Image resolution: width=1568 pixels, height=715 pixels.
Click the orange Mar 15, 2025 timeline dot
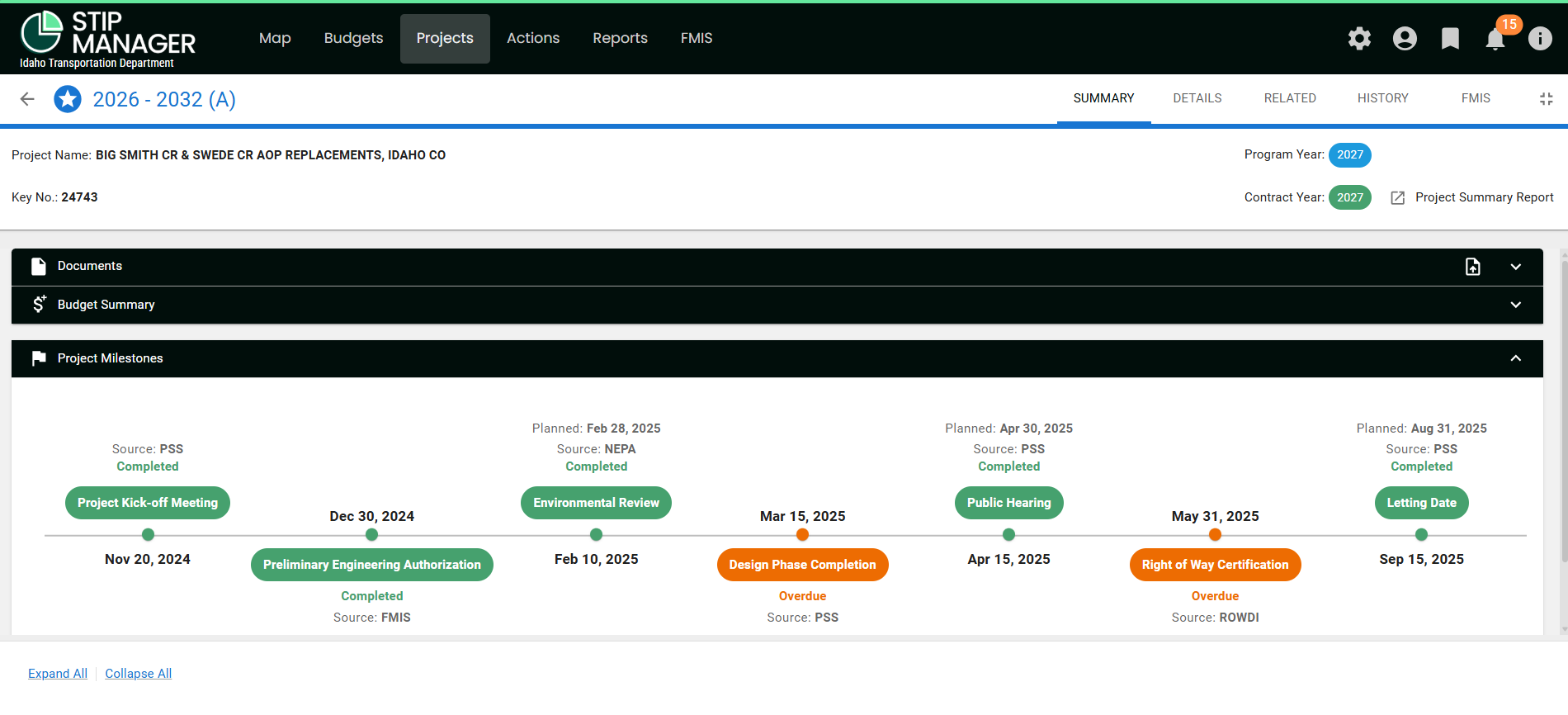point(802,535)
